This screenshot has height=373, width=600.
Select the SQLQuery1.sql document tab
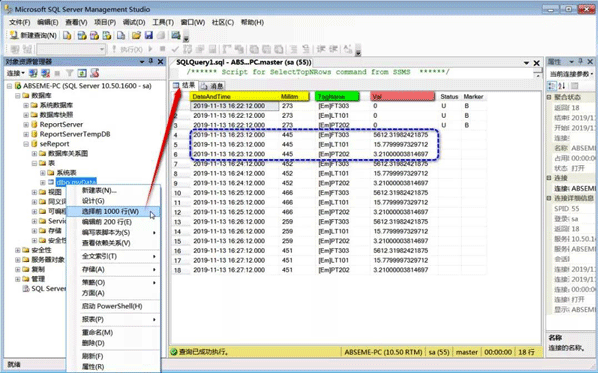244,62
